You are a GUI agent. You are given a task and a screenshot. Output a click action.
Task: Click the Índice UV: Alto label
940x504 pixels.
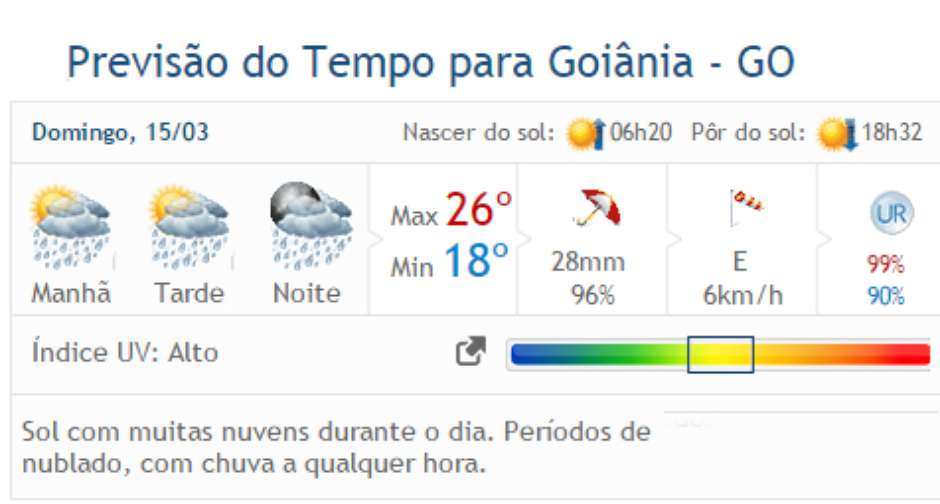[x=125, y=353]
